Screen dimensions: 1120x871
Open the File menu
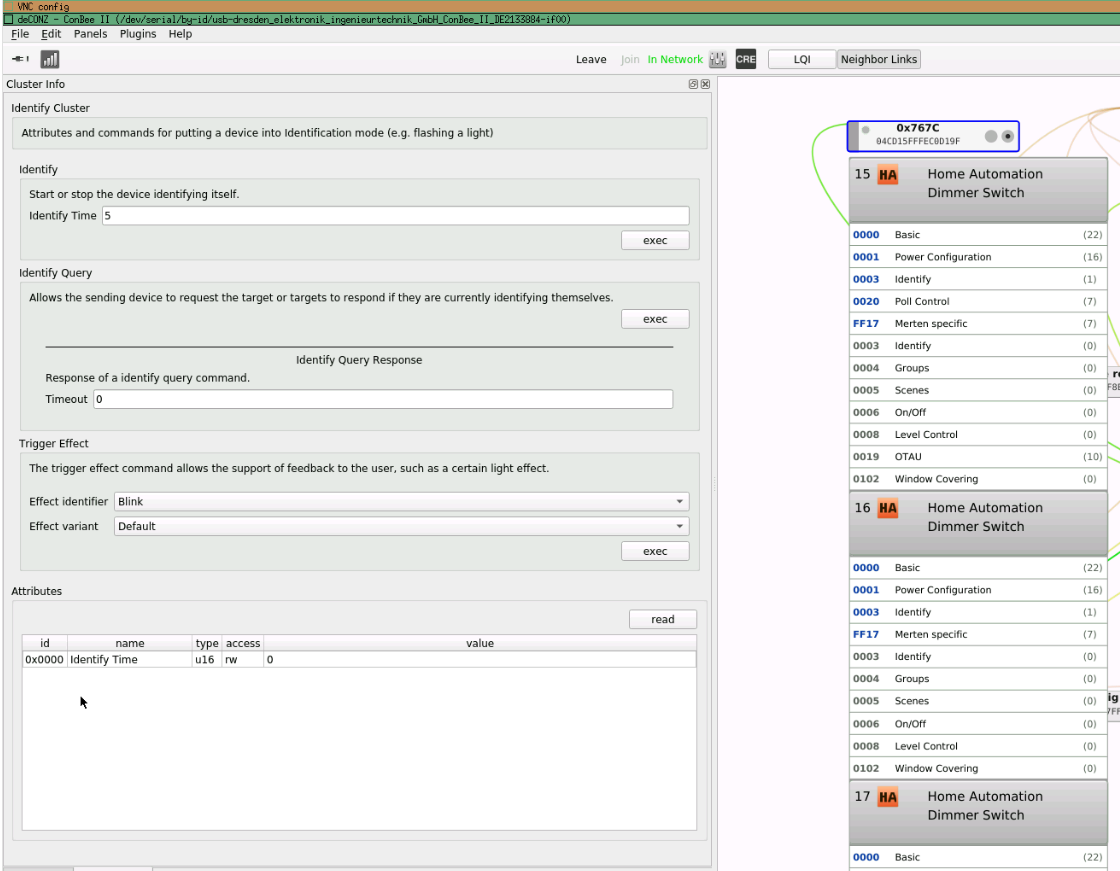tap(20, 34)
